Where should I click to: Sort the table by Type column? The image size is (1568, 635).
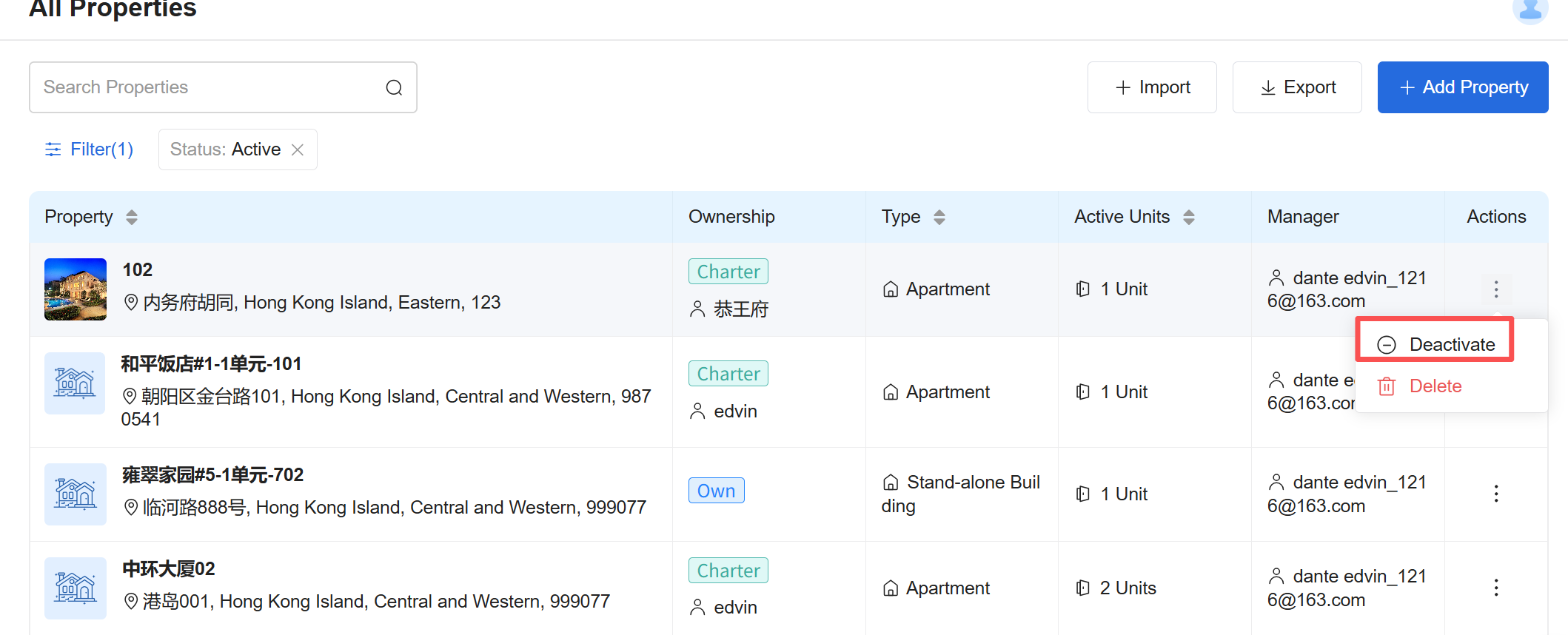[x=939, y=218]
